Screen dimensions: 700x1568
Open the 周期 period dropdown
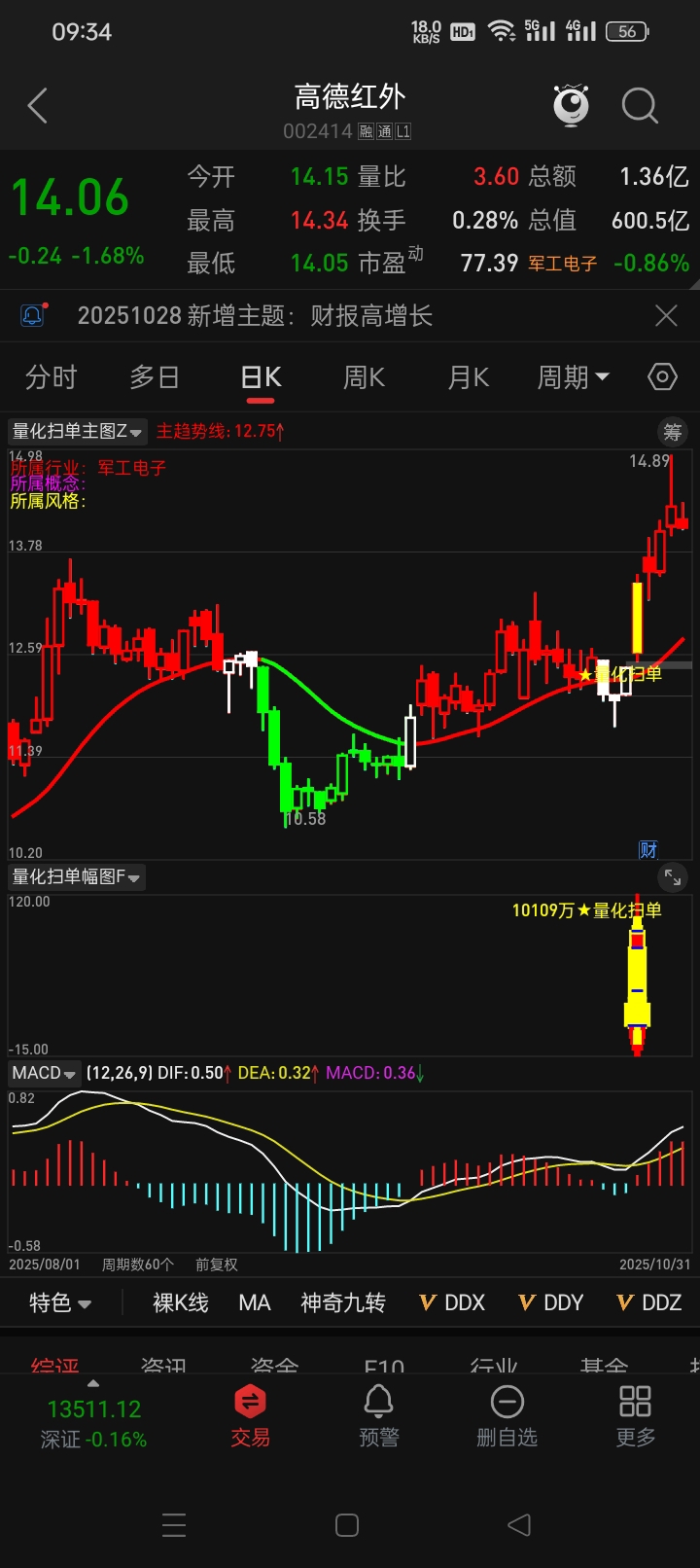point(574,376)
